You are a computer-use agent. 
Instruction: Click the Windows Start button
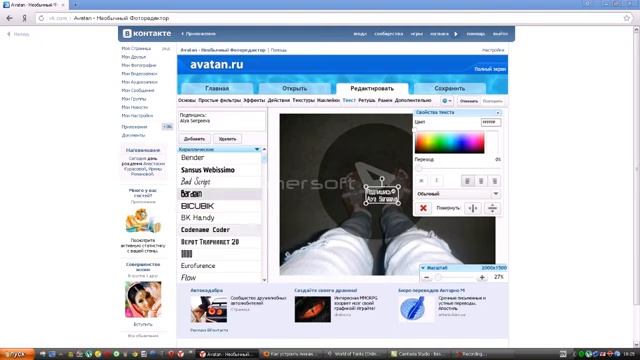pyautogui.click(x=17, y=354)
